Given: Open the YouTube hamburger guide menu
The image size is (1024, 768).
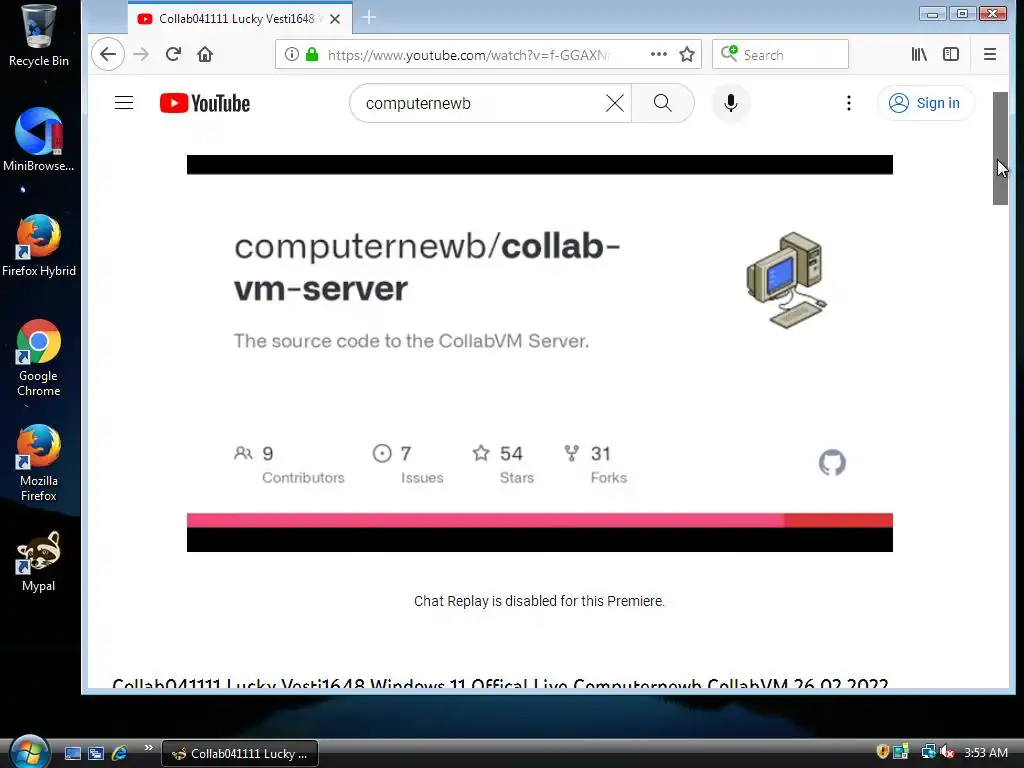Looking at the screenshot, I should (124, 103).
